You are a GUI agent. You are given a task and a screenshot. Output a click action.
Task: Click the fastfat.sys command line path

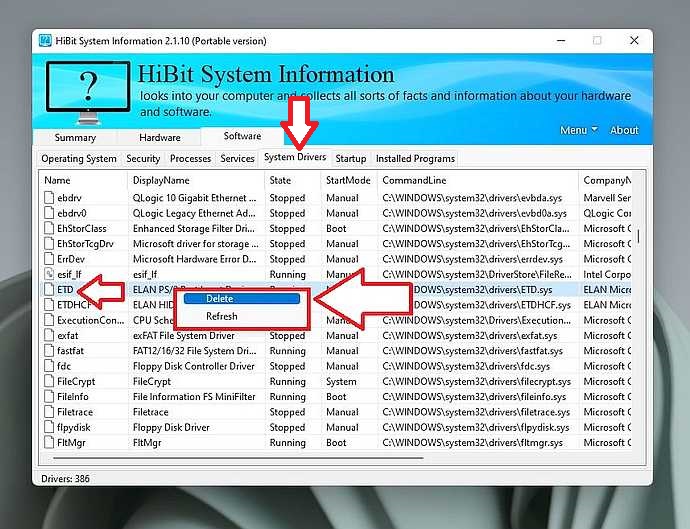pos(472,351)
